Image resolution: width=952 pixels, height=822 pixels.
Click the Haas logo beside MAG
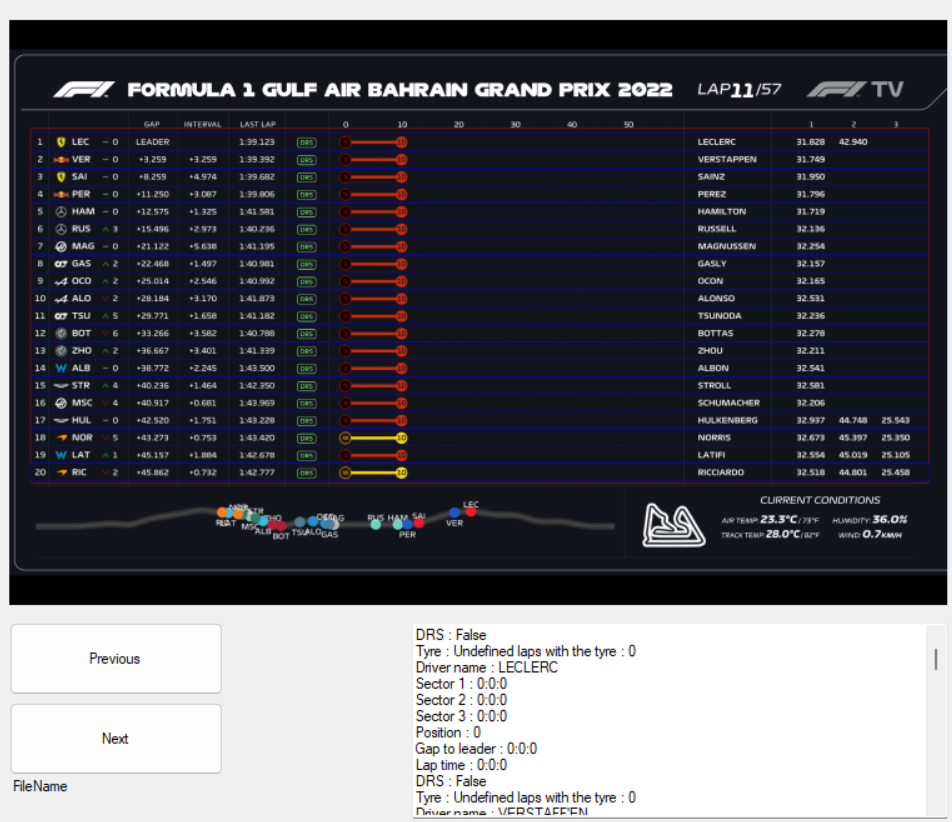coord(61,246)
